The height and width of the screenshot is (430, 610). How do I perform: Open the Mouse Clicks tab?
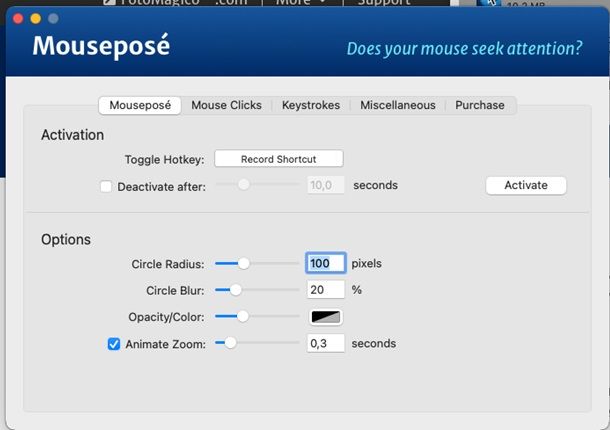(226, 105)
